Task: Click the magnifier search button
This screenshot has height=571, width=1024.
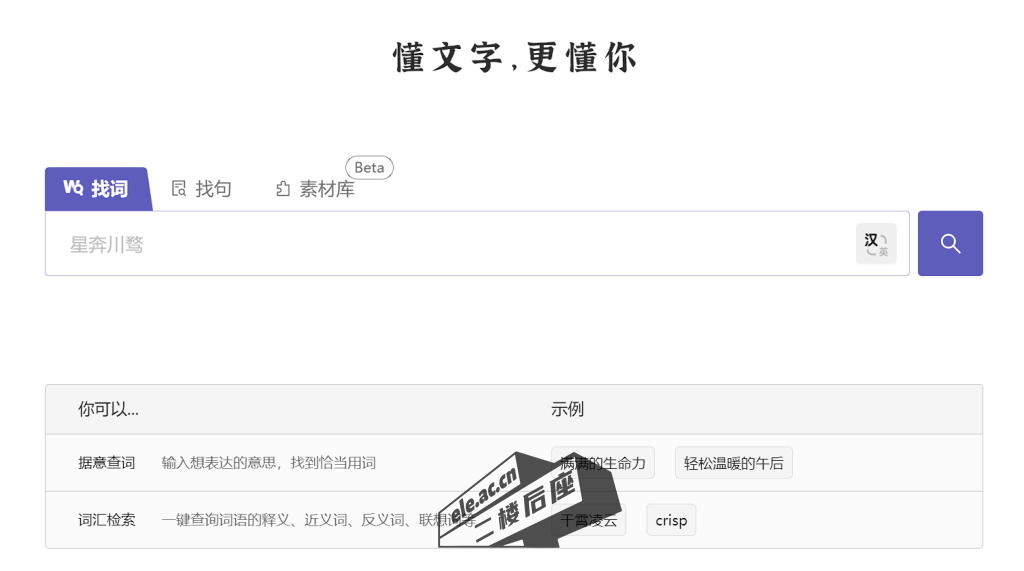Action: click(x=950, y=243)
